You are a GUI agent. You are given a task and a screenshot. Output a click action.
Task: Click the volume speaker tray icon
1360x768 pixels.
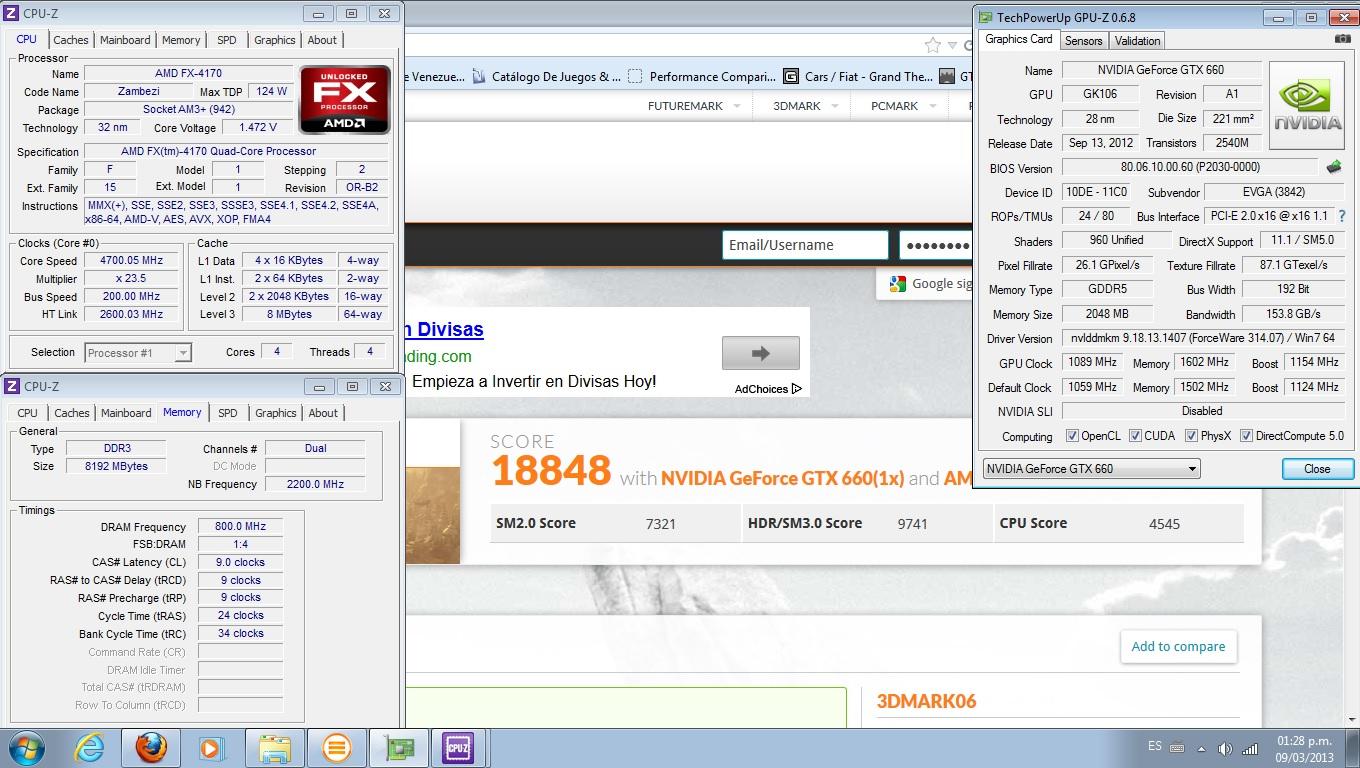(1226, 748)
